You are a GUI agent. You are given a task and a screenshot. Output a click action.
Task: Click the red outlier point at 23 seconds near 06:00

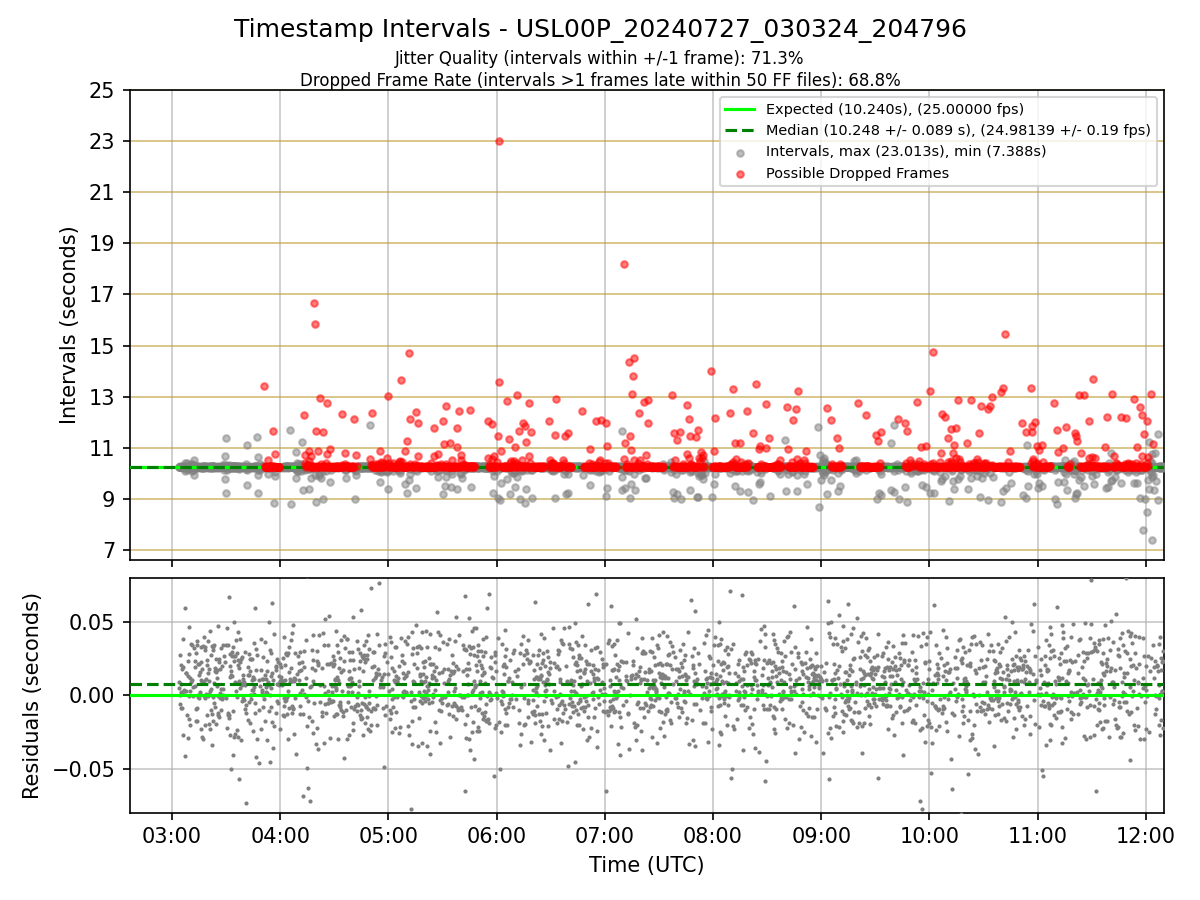point(499,141)
